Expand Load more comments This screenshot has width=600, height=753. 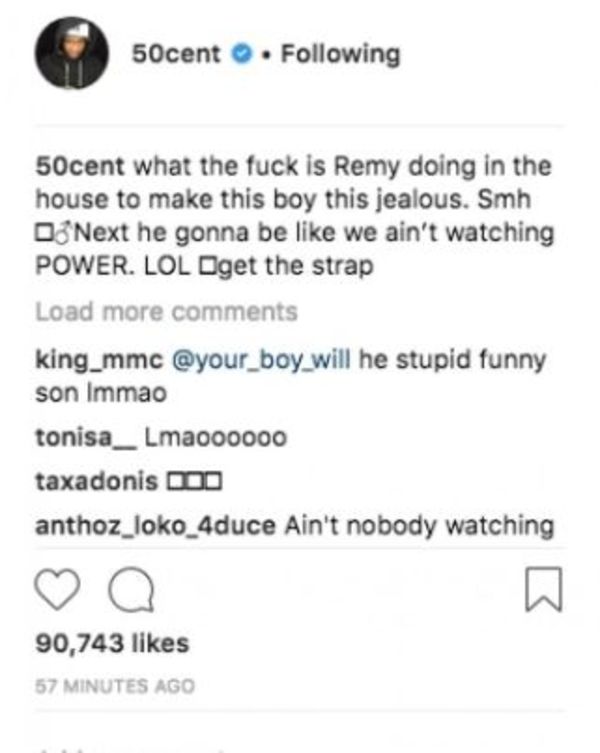(167, 312)
